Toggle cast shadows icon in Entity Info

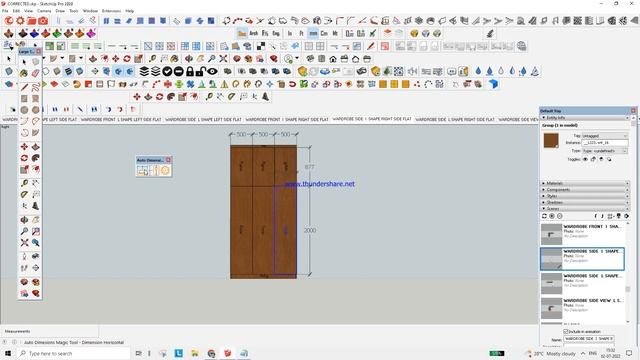point(609,159)
